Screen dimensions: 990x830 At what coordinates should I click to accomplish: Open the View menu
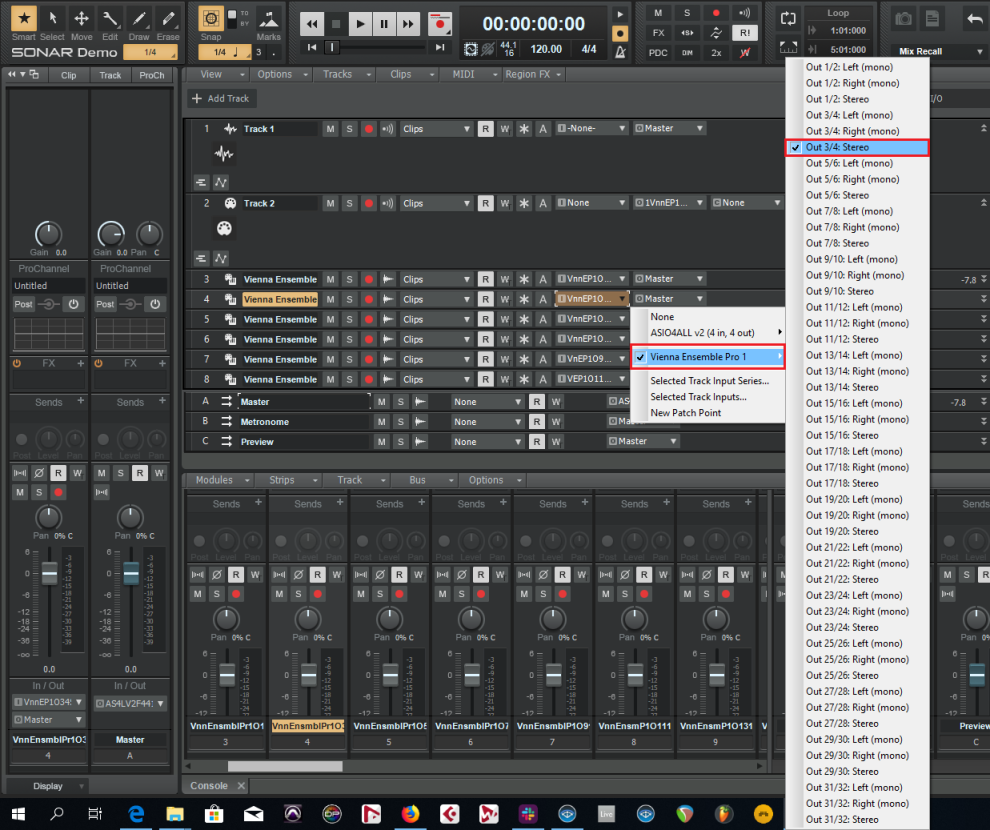tap(219, 74)
